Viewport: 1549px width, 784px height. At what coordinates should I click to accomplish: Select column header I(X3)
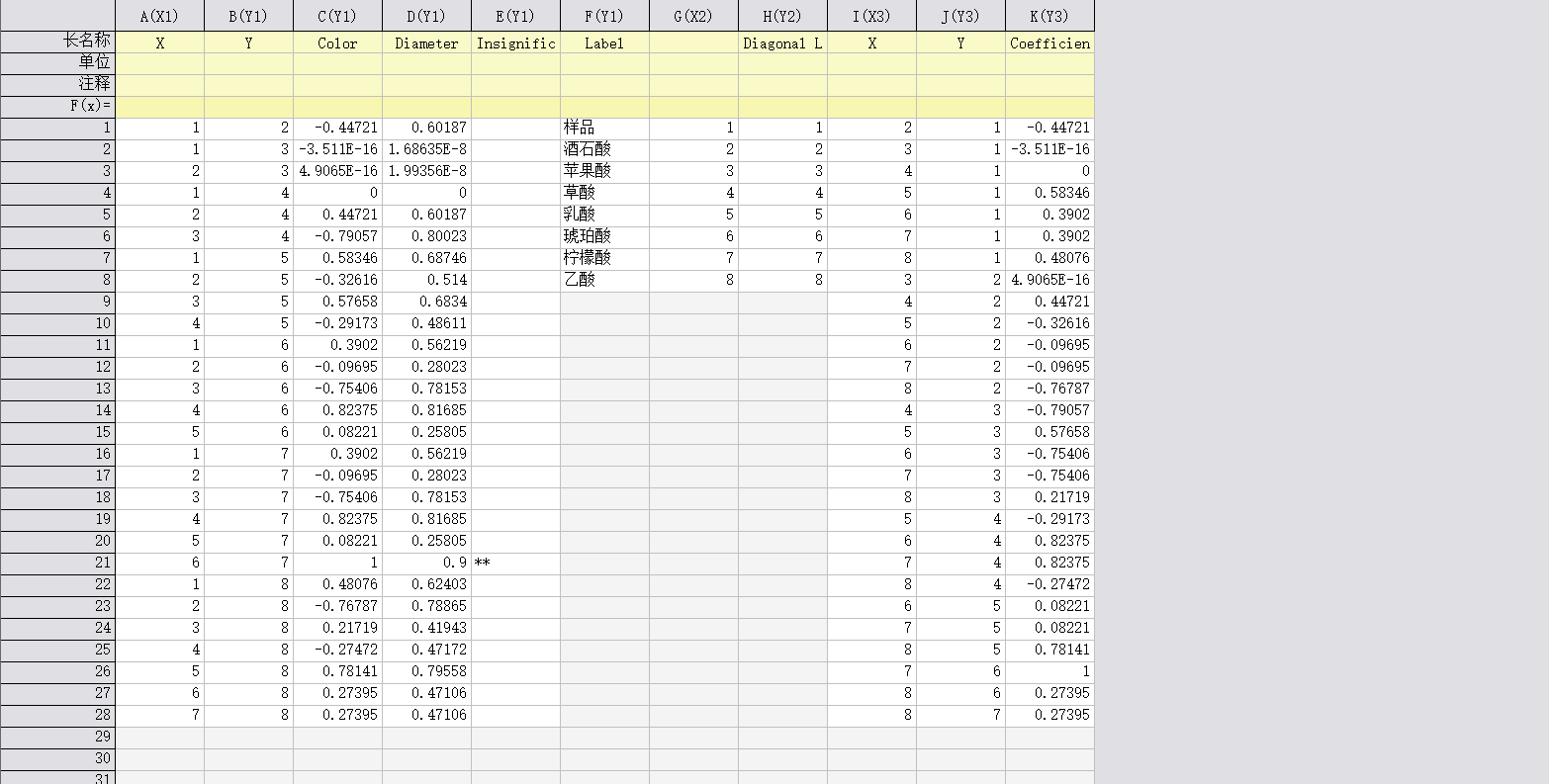pos(871,16)
